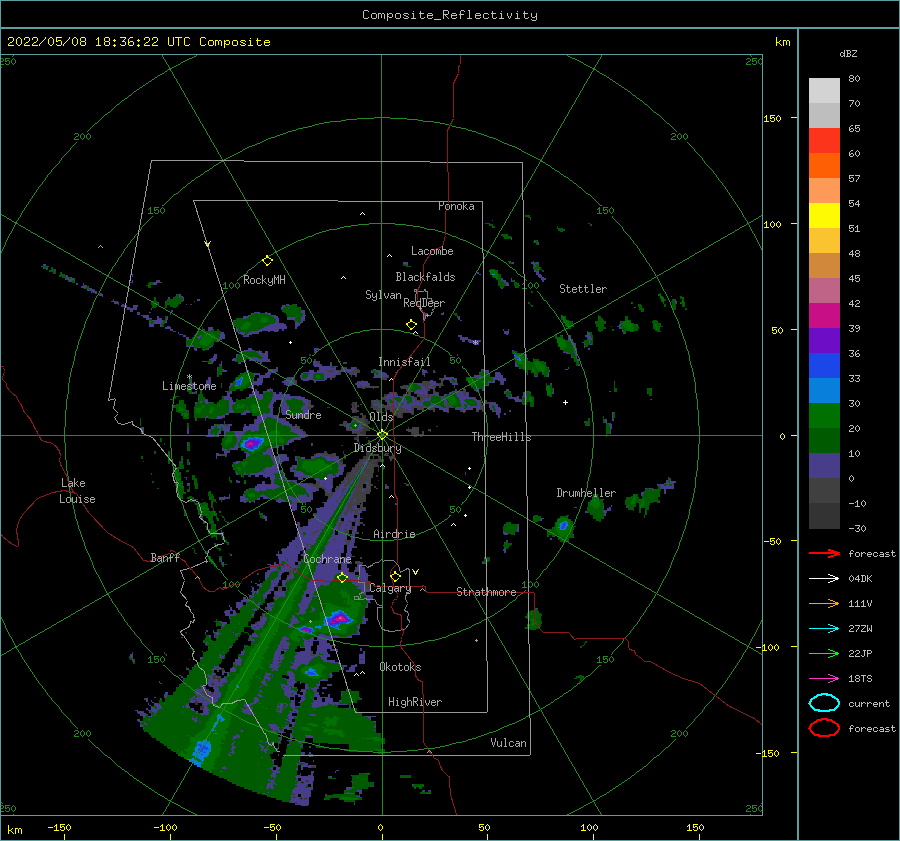Click the yellow diamond at radar center
Image resolution: width=900 pixels, height=841 pixels.
coord(382,435)
